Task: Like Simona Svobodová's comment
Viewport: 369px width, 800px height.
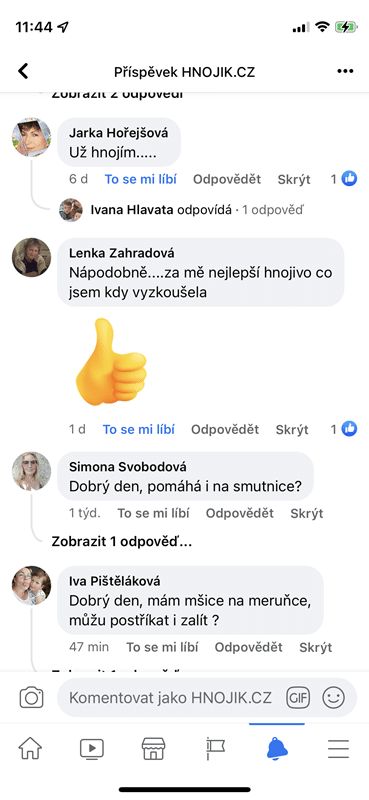Action: pos(154,513)
